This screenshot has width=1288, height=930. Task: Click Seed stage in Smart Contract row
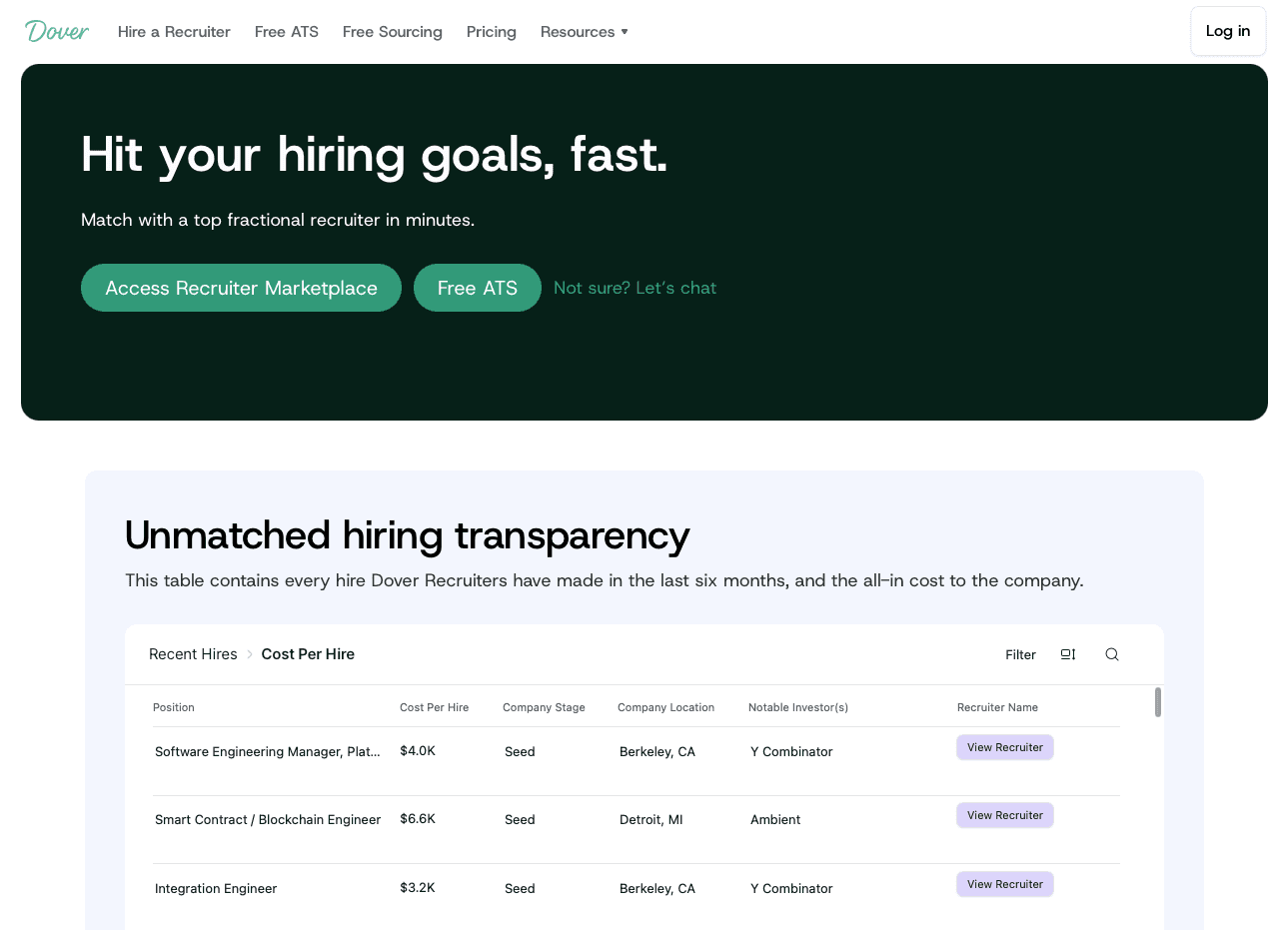point(520,820)
